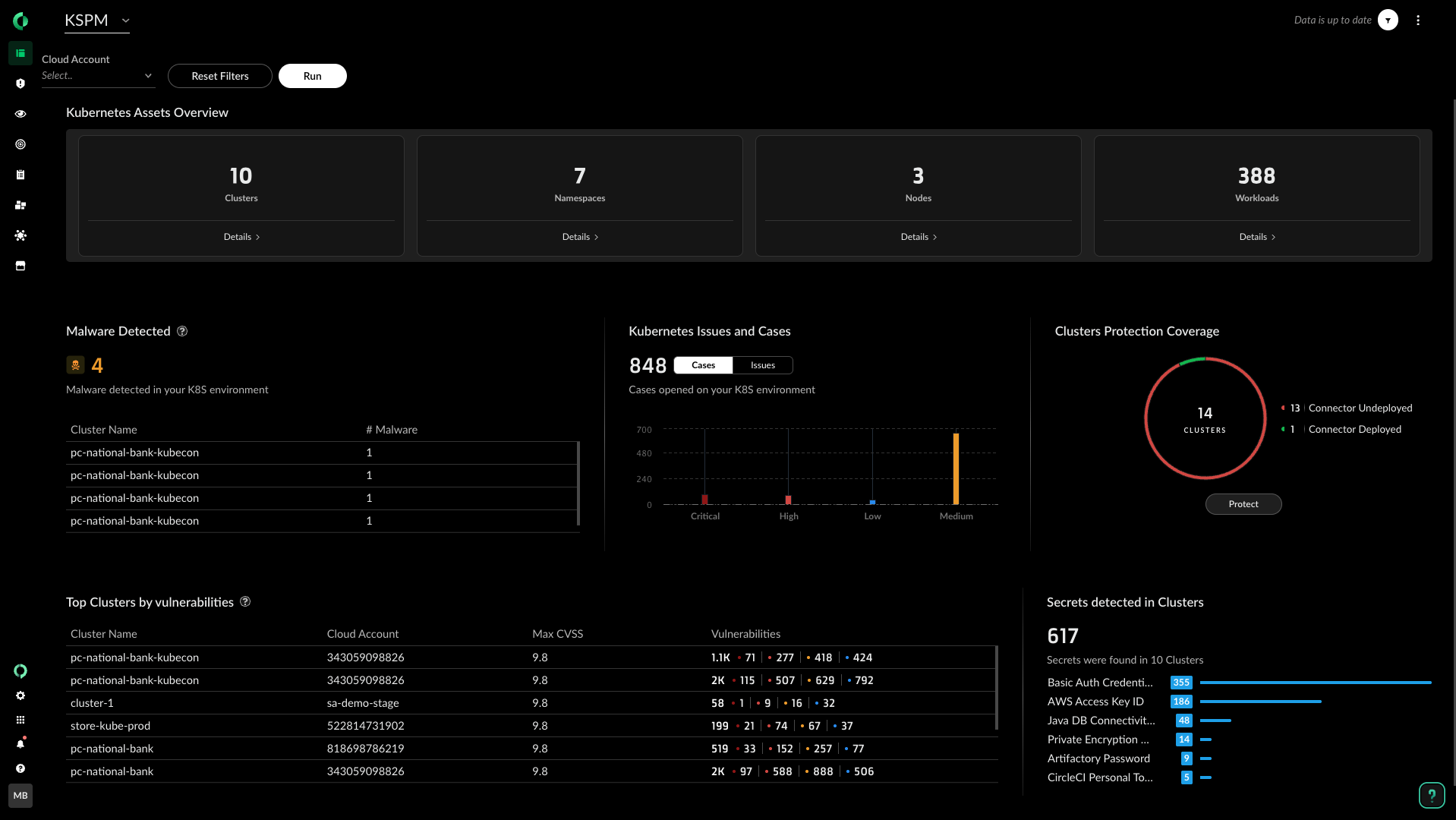
Task: Open Details for Clusters card
Action: click(x=241, y=237)
